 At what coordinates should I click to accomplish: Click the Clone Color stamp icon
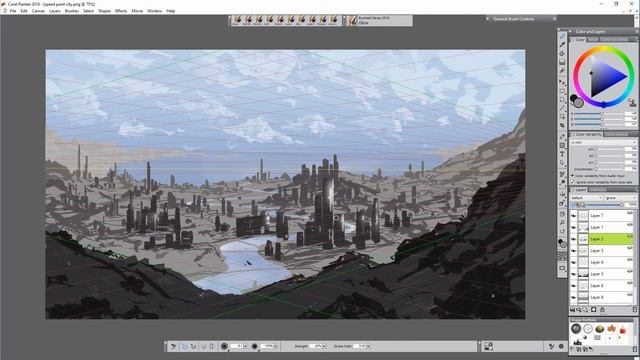tap(632, 102)
